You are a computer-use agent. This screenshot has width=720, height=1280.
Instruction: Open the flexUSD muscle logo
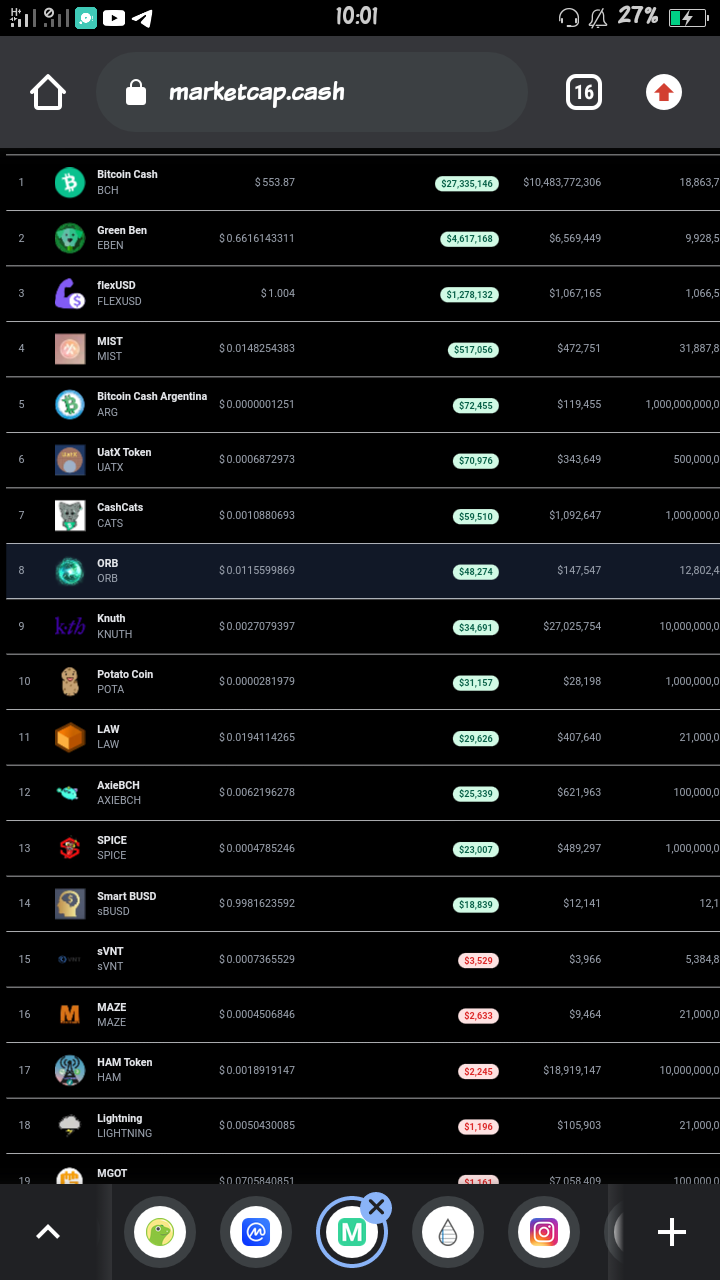(x=70, y=294)
